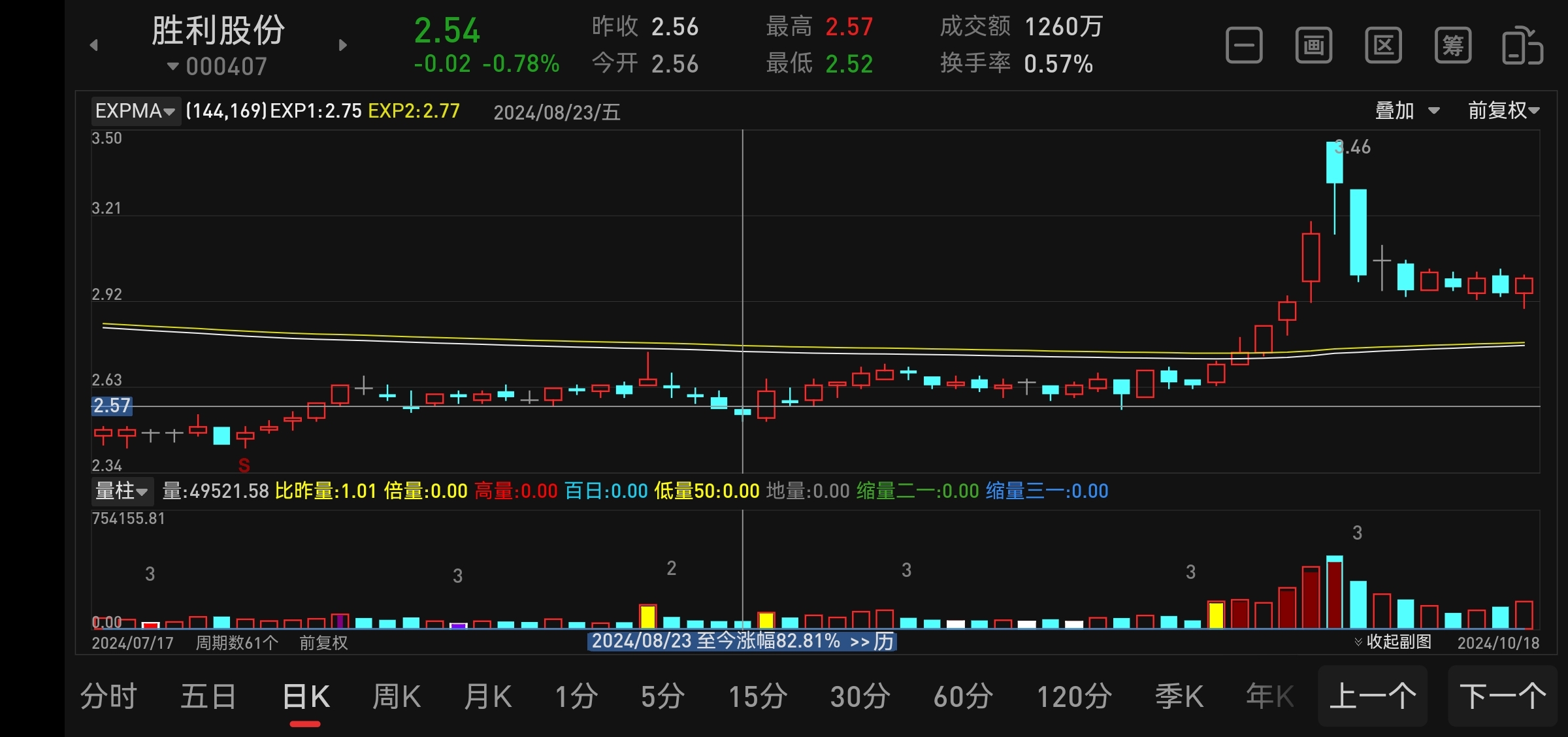Image resolution: width=1568 pixels, height=737 pixels.
Task: Click the 画 drawing tool icon
Action: pyautogui.click(x=1314, y=46)
